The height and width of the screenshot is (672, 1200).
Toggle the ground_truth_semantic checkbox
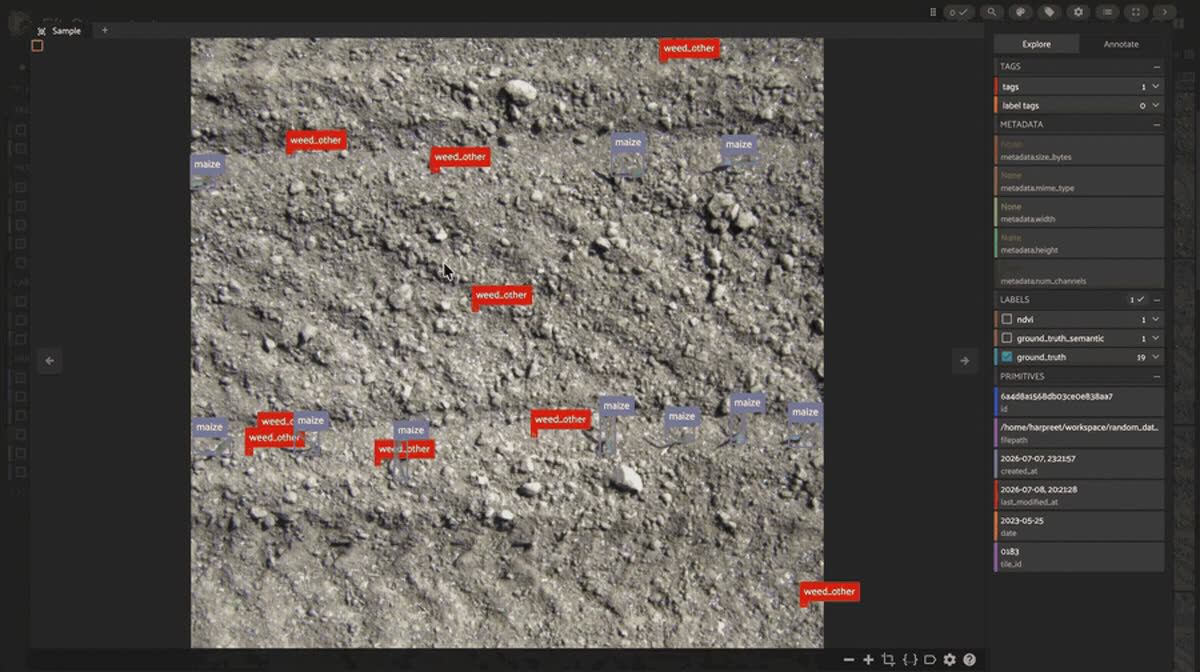(x=1007, y=338)
